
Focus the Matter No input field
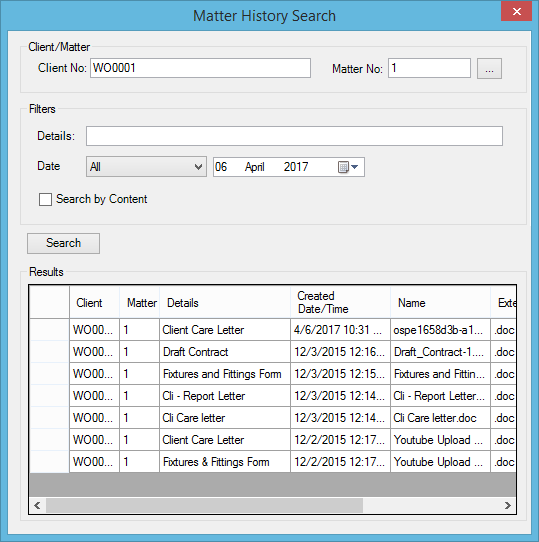[x=429, y=68]
